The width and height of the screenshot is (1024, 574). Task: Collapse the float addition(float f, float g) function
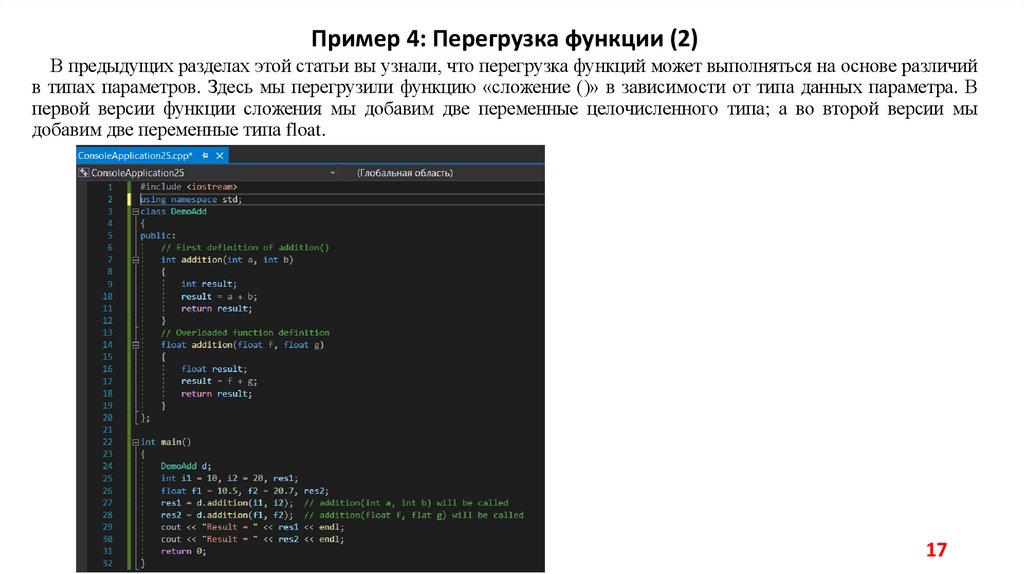tap(136, 345)
